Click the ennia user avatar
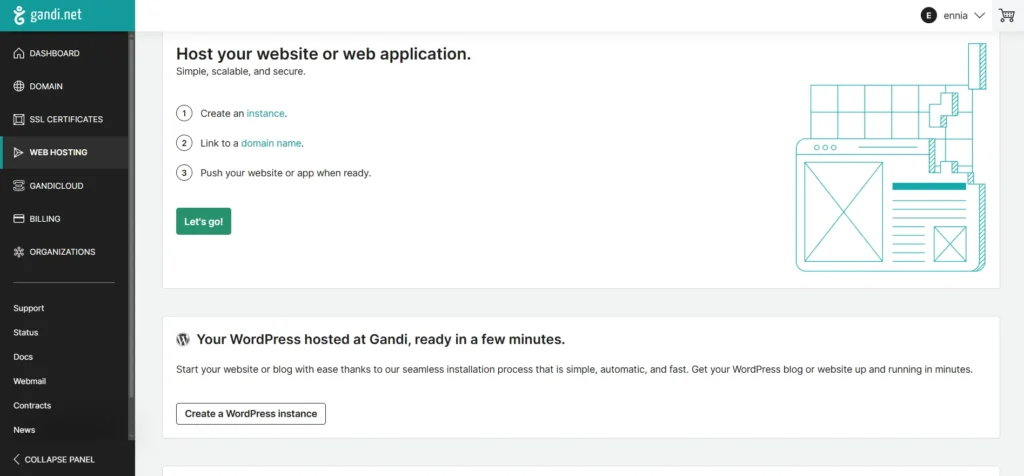 [929, 15]
